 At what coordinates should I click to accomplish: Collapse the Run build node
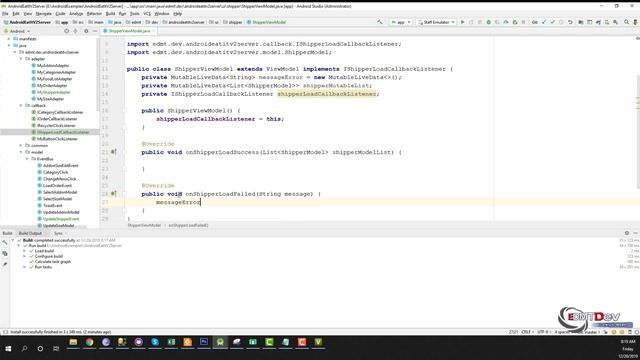[x=19, y=246]
